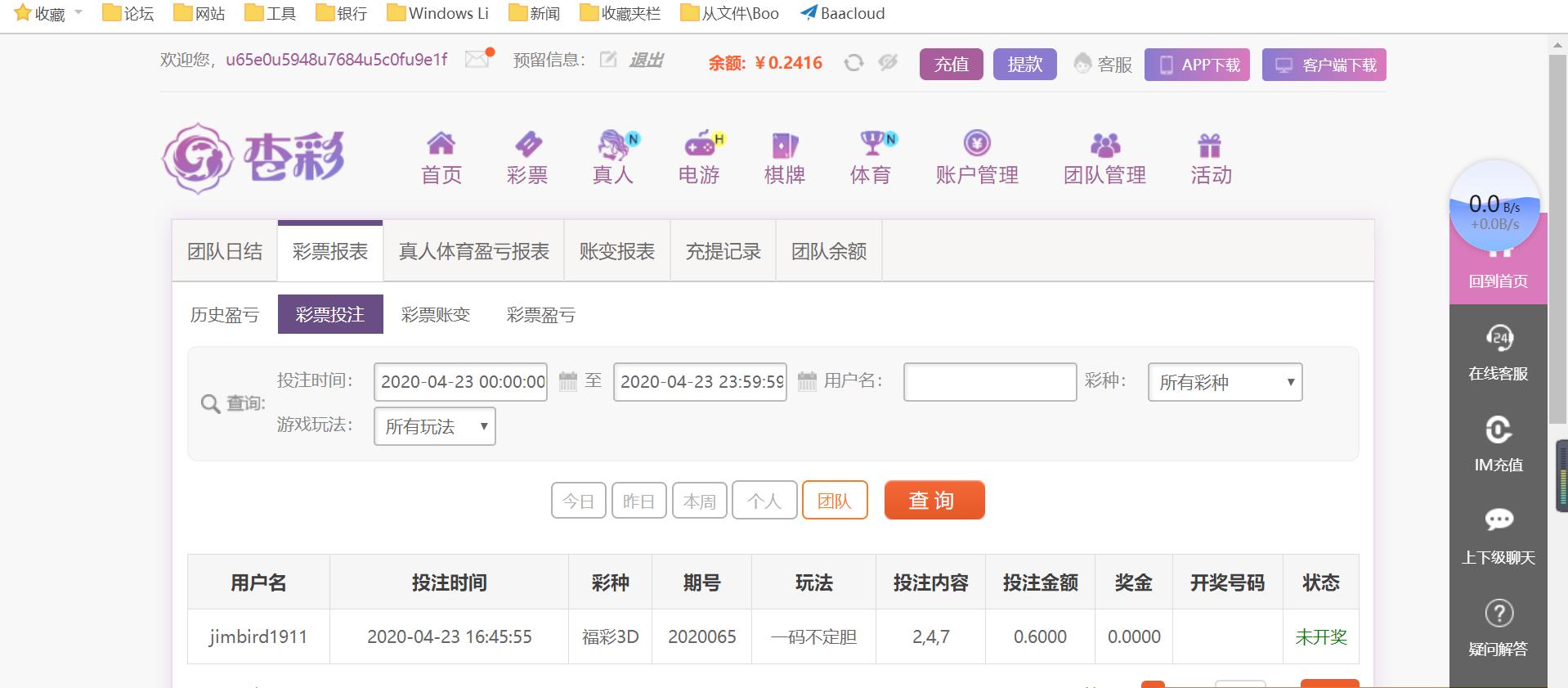
Task: Open 疑问解答 help sidebar icon
Action: 1499,613
